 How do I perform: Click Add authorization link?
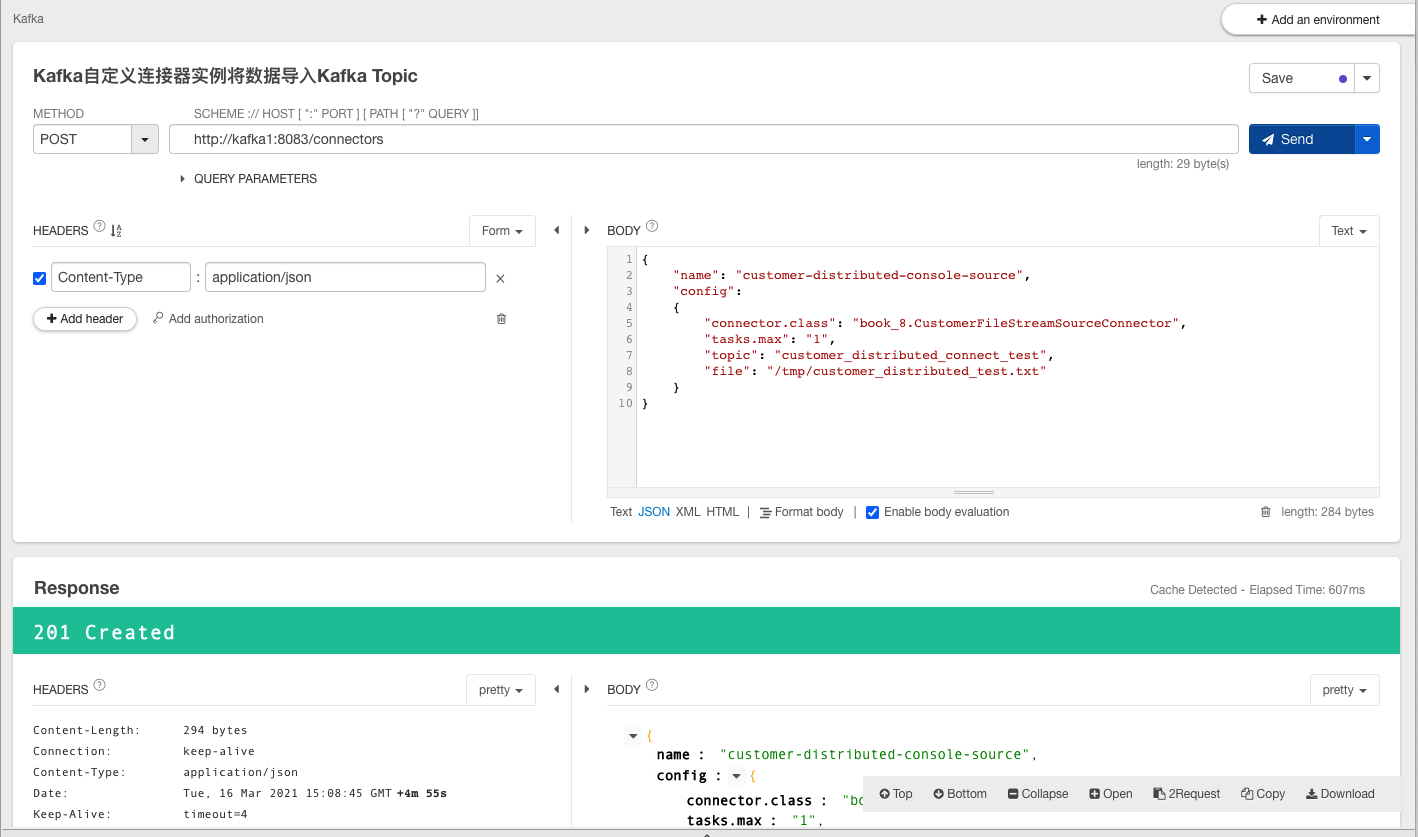point(208,319)
